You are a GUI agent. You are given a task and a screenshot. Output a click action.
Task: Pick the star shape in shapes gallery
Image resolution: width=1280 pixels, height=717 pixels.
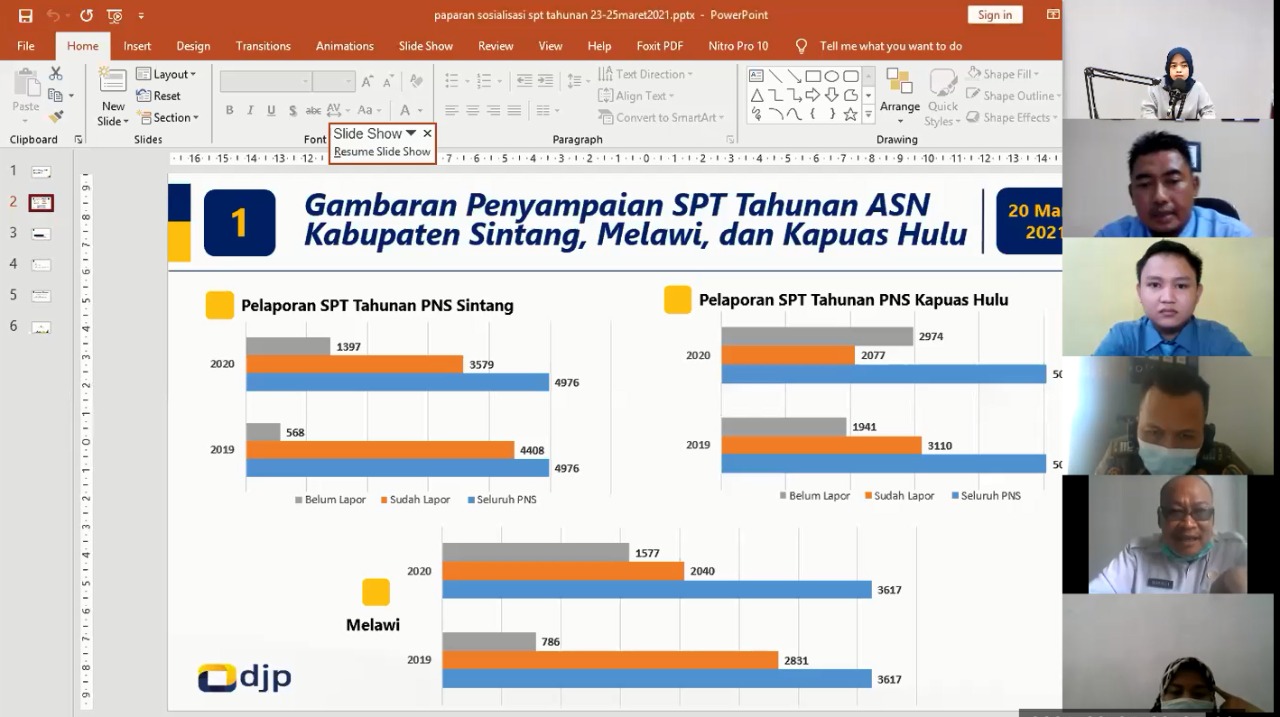(x=850, y=114)
